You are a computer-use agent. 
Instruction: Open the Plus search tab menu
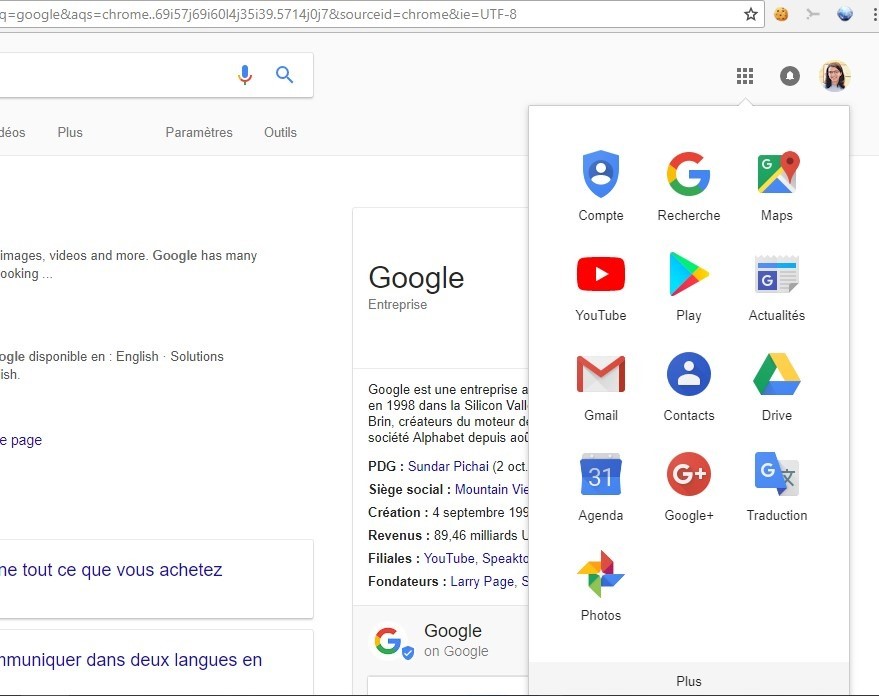[x=70, y=132]
